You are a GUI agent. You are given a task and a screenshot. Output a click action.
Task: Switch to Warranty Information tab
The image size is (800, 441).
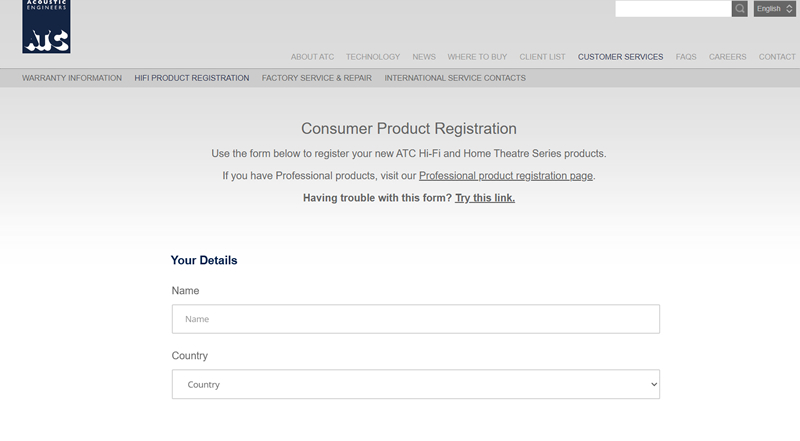click(x=72, y=78)
